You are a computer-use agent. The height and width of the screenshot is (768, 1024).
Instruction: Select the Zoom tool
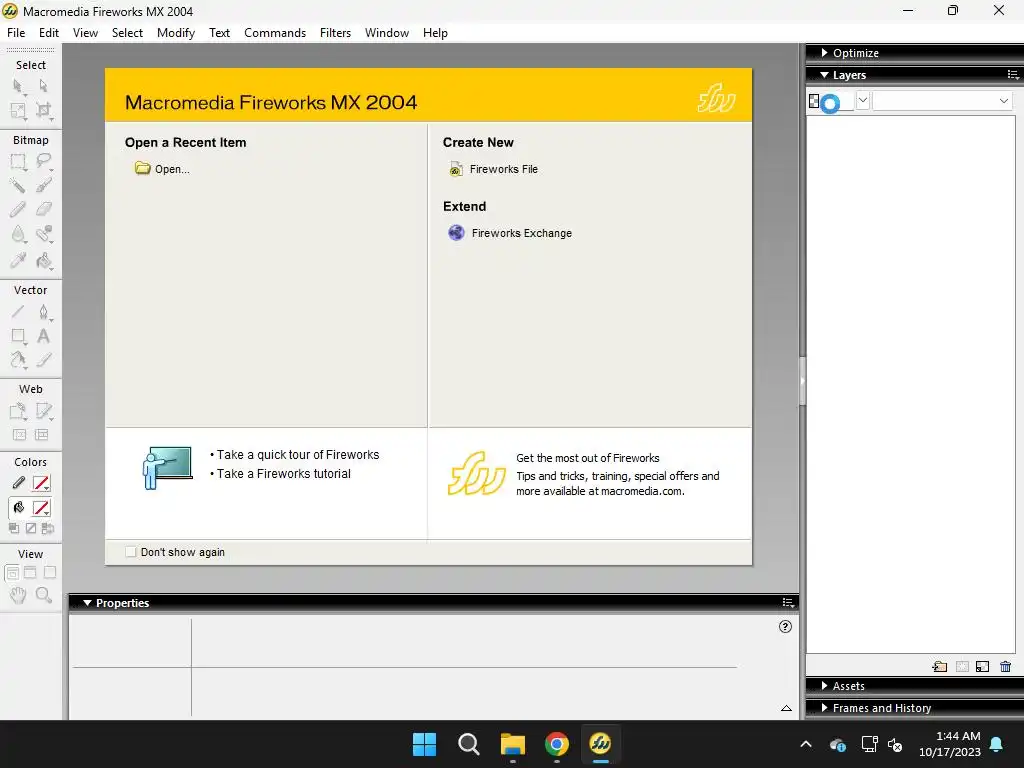(43, 595)
